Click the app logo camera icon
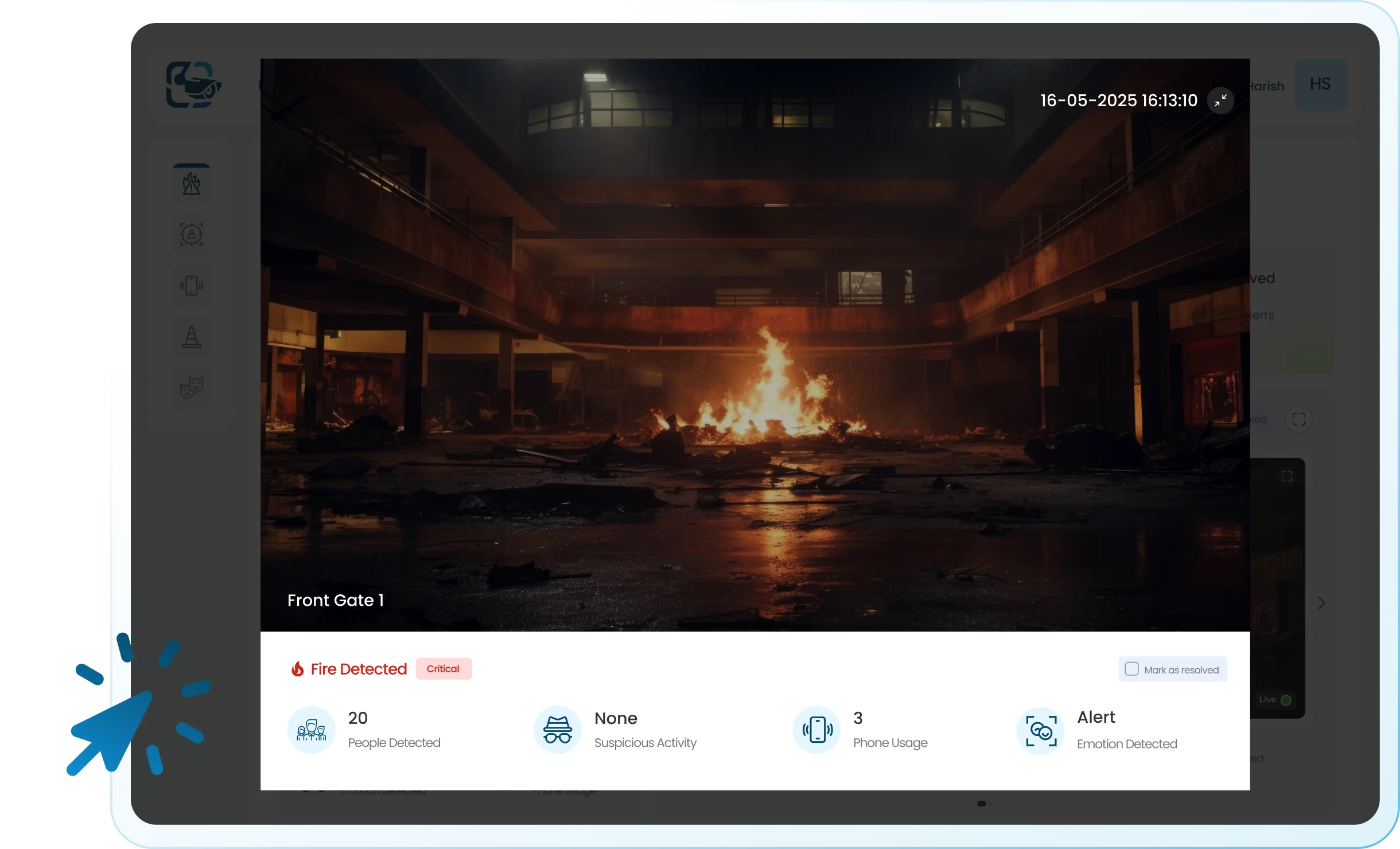1400x849 pixels. pos(193,85)
